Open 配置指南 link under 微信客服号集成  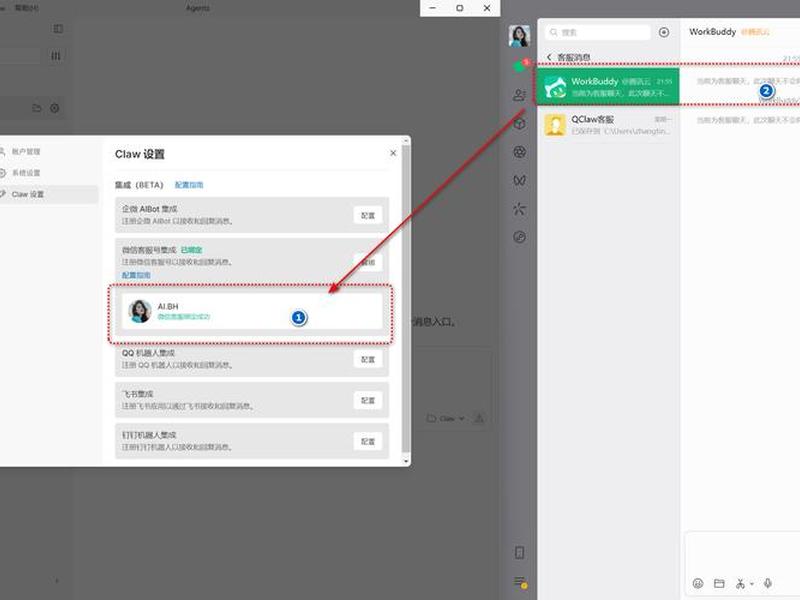coord(136,275)
